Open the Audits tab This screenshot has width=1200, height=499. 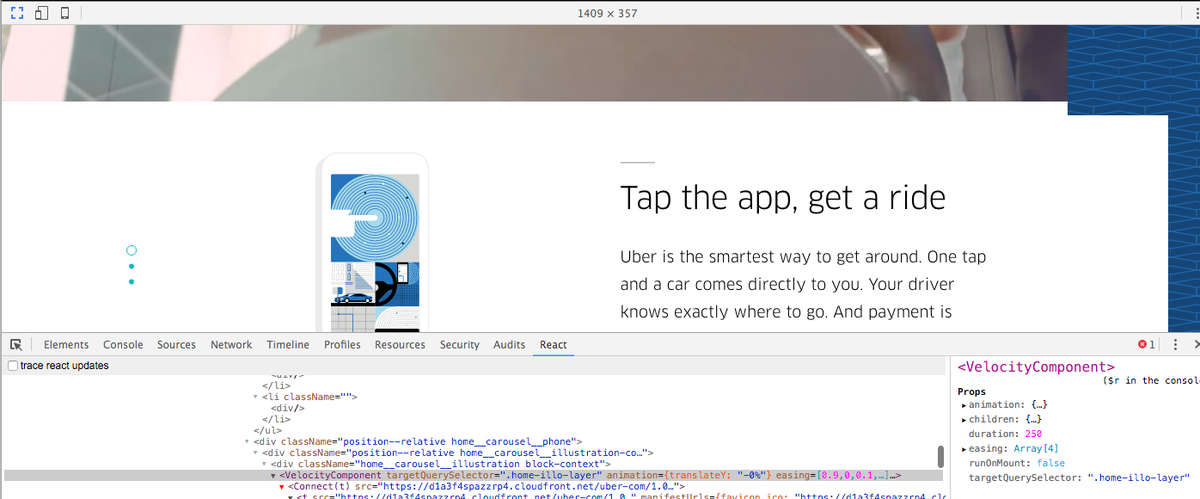(509, 345)
